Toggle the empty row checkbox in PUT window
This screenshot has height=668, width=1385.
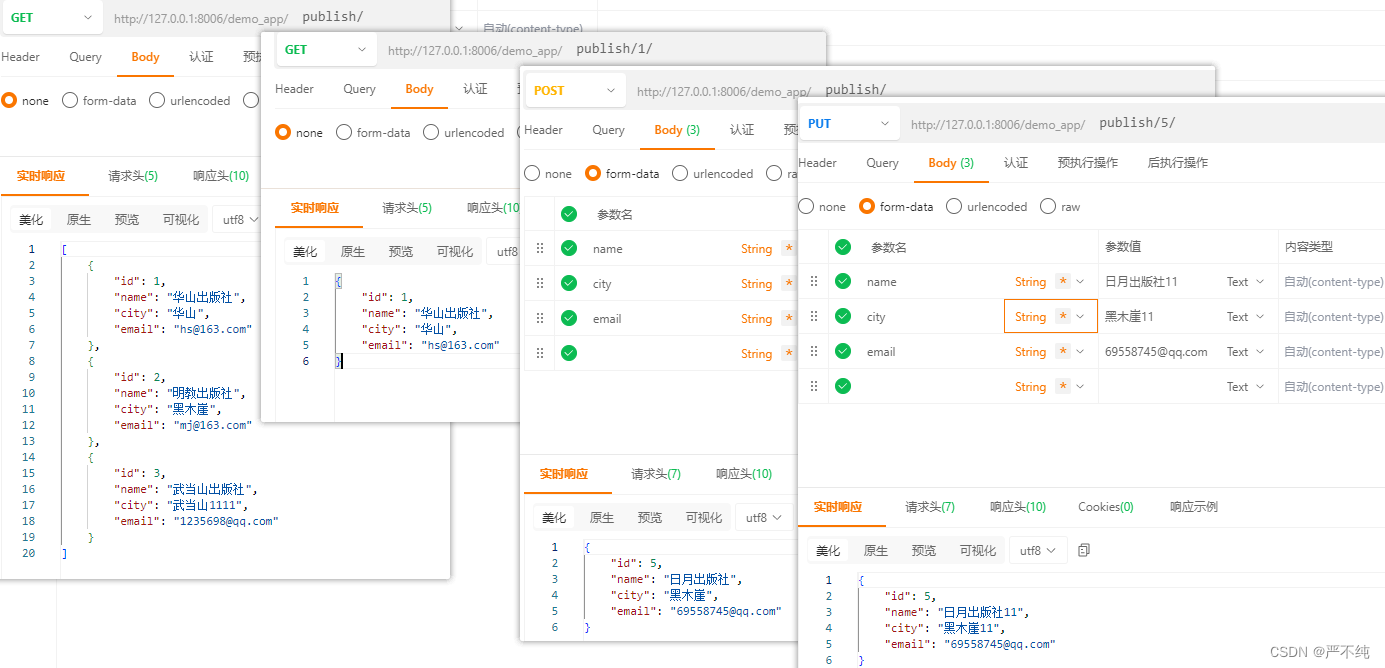tap(843, 387)
